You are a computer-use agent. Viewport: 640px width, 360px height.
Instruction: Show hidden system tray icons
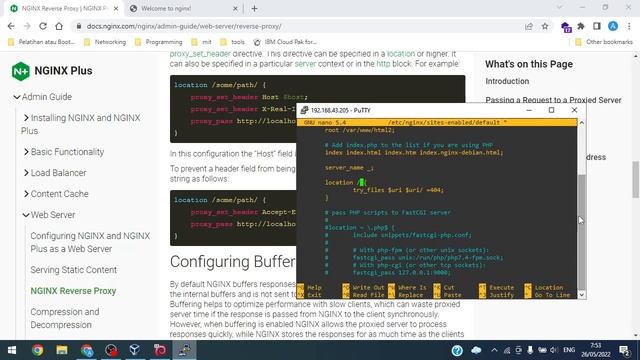pos(494,350)
